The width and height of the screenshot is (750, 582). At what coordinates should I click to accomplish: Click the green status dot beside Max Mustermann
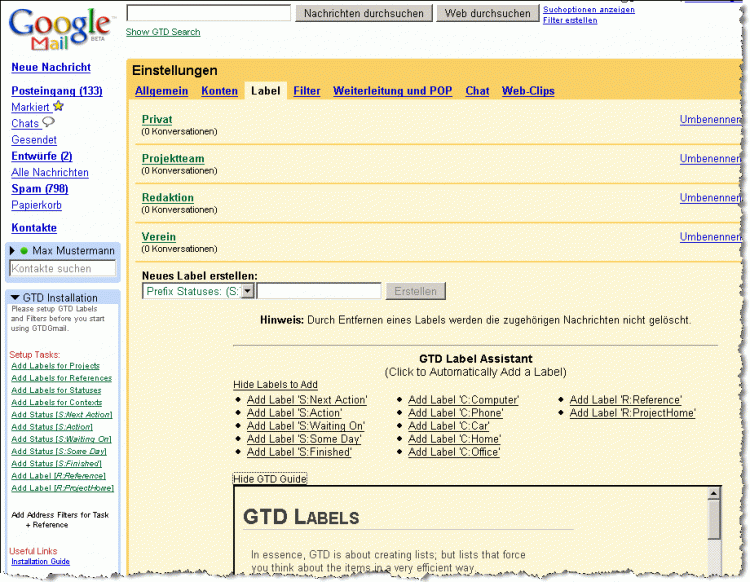(x=24, y=250)
